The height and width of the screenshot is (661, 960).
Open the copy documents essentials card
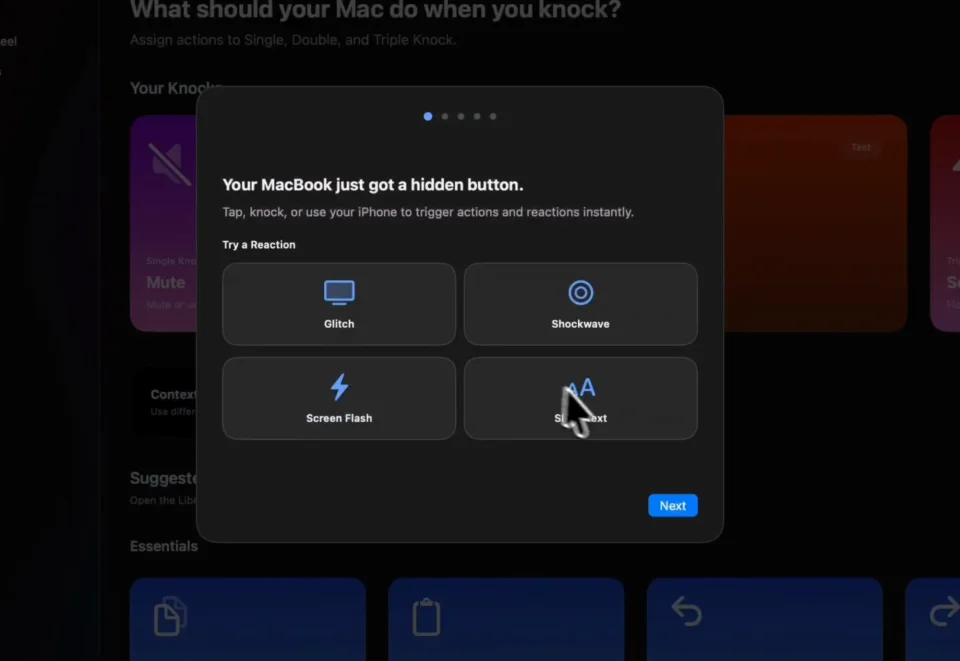point(248,619)
